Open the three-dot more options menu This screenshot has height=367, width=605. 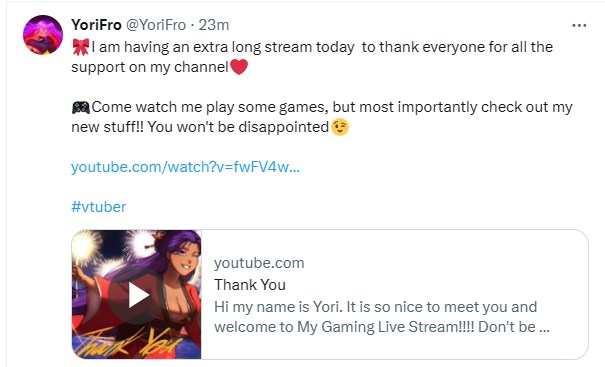click(579, 25)
